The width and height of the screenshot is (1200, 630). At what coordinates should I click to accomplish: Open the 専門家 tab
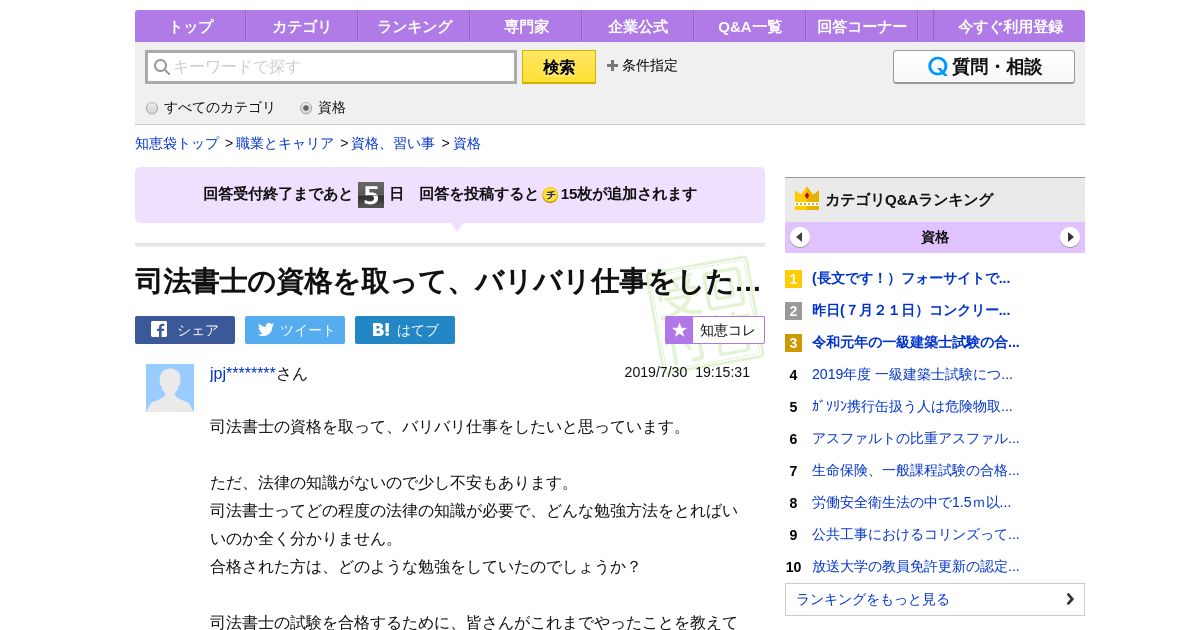[526, 26]
